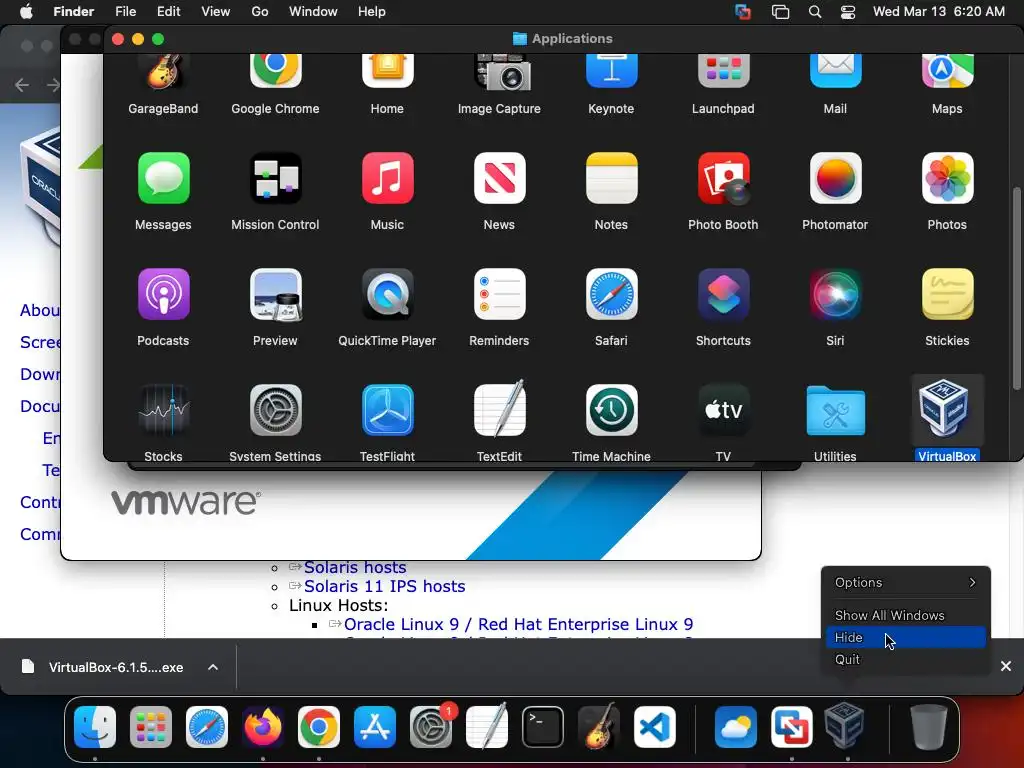Select the Mission Control app icon
The height and width of the screenshot is (768, 1024).
pyautogui.click(x=276, y=178)
